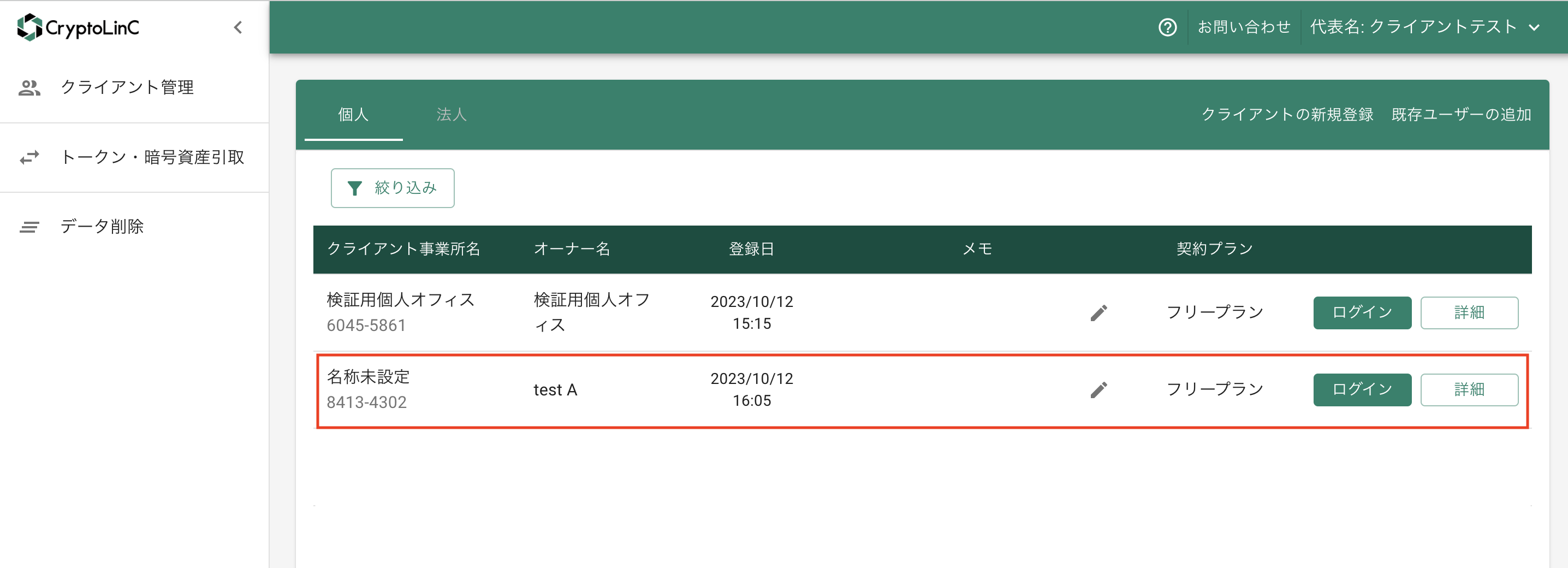Edit memo pencil for 検証用個人オフィス row
Viewport: 1568px width, 568px height.
(x=1098, y=313)
